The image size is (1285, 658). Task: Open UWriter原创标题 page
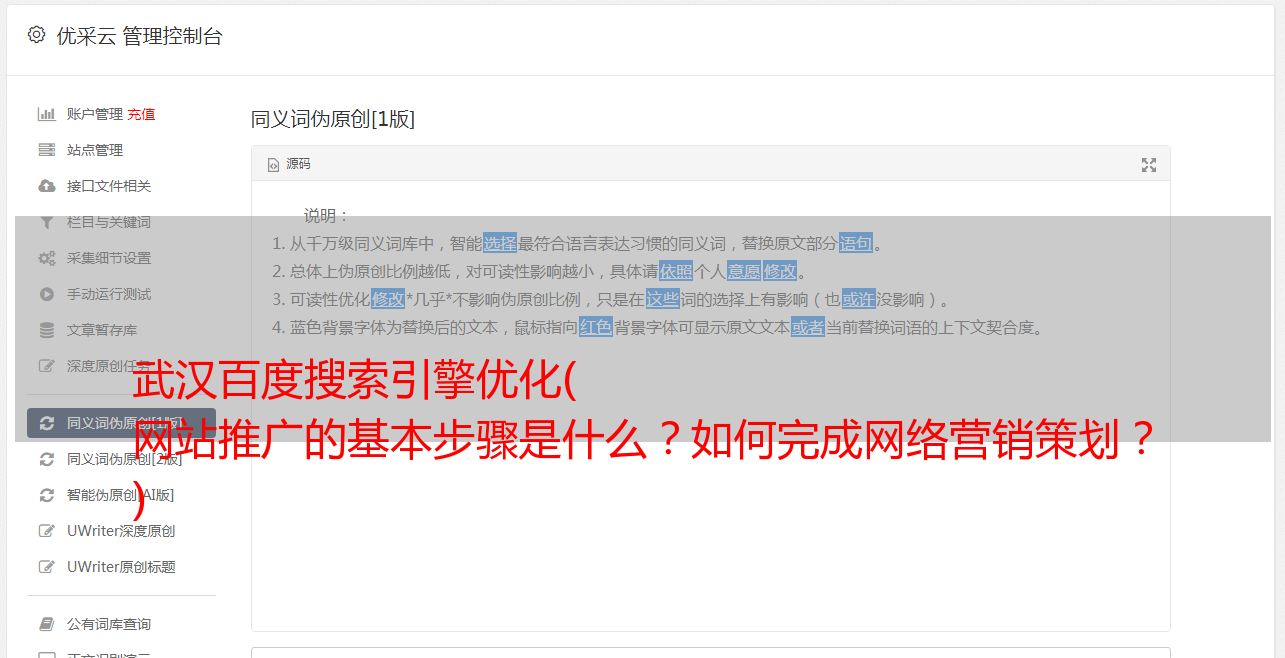coord(122,567)
